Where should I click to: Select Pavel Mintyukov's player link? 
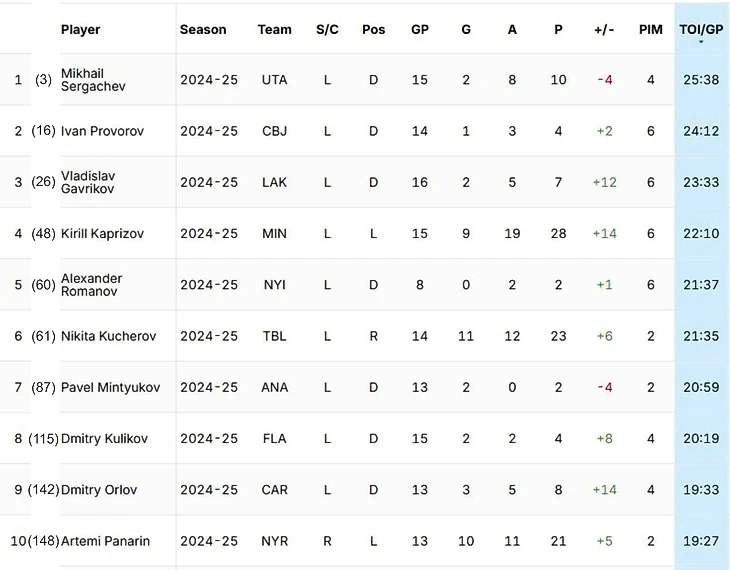point(110,388)
